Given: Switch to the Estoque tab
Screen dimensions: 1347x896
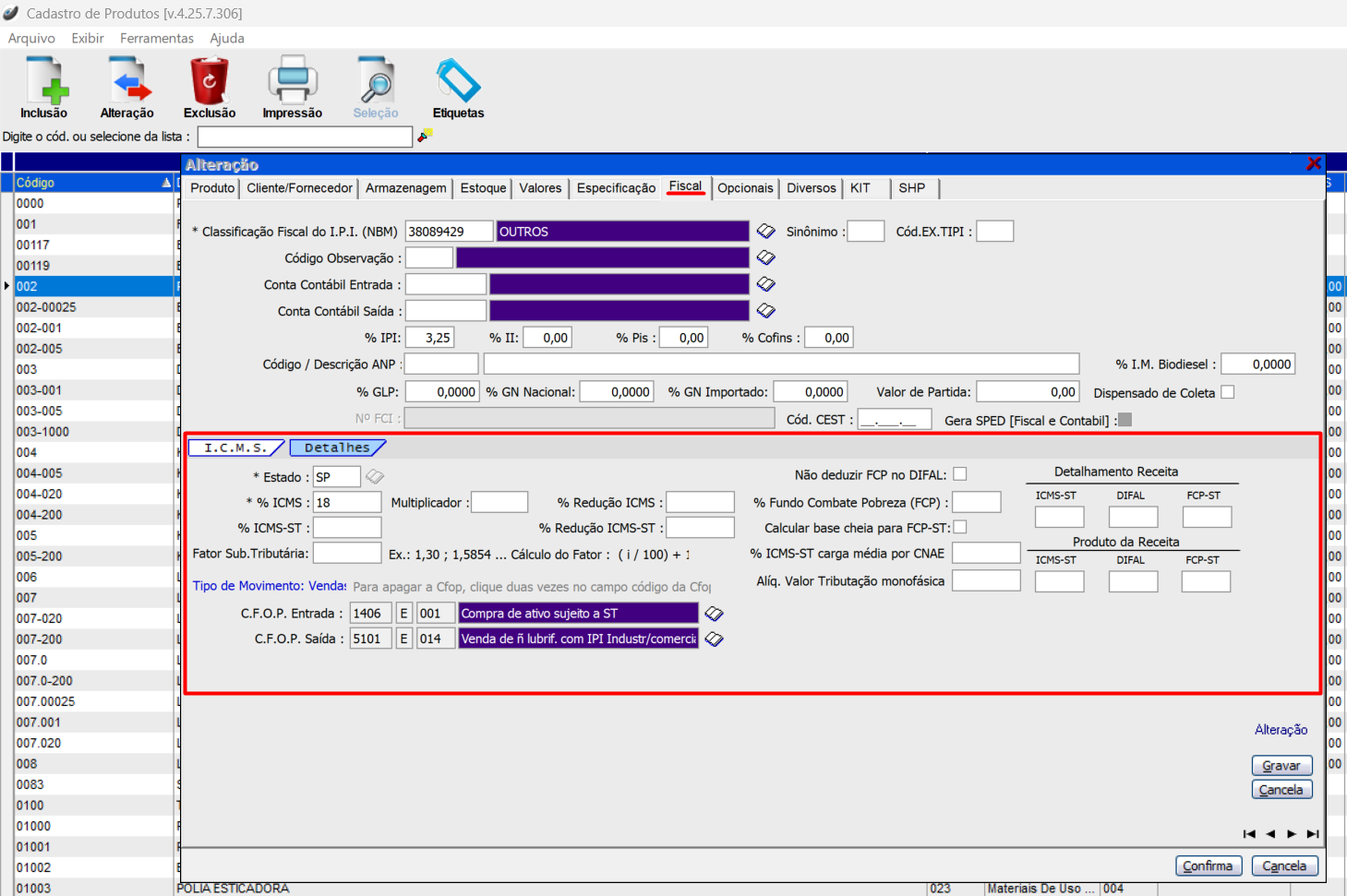Looking at the screenshot, I should [x=483, y=188].
